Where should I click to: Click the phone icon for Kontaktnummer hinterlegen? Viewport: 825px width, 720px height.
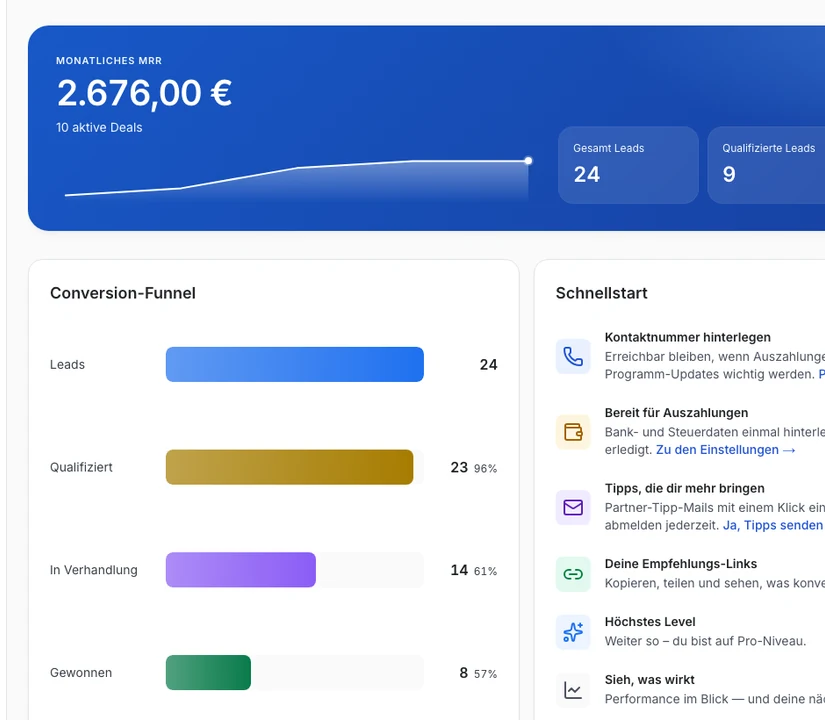[x=573, y=356]
